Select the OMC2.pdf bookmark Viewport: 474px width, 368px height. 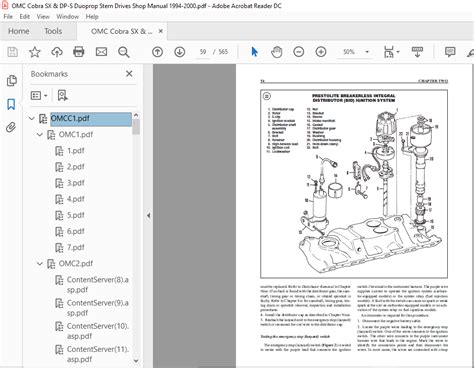coord(76,264)
